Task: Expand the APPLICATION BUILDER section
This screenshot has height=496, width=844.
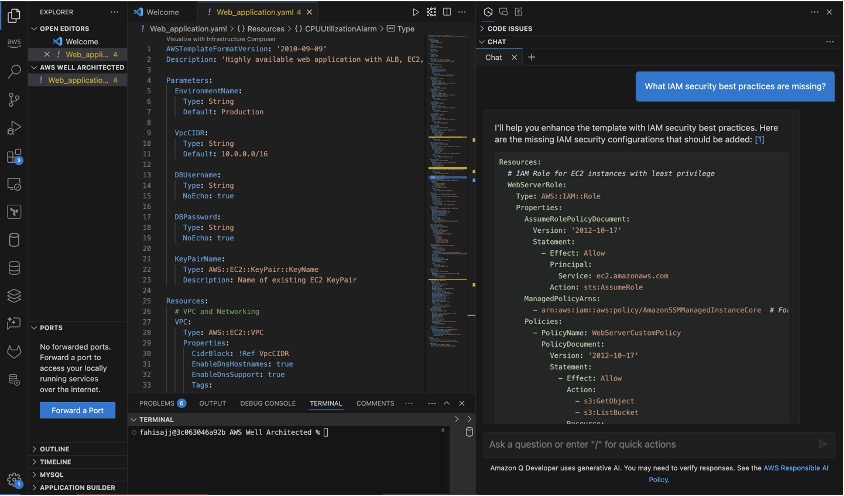Action: click(x=77, y=487)
